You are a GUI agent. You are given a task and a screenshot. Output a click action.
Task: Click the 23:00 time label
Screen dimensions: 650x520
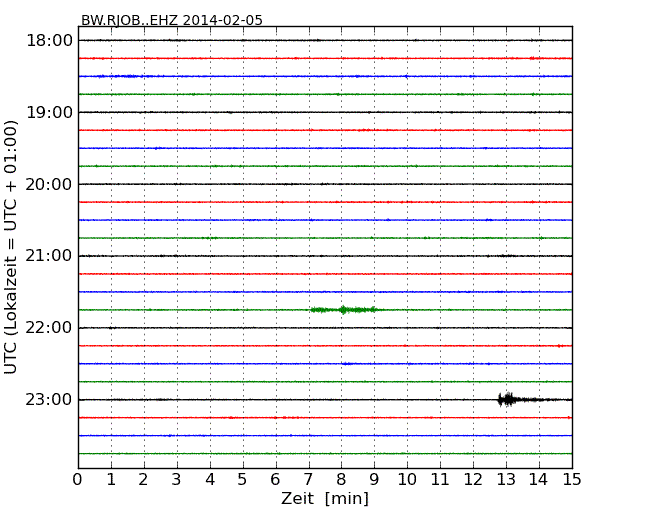49,400
